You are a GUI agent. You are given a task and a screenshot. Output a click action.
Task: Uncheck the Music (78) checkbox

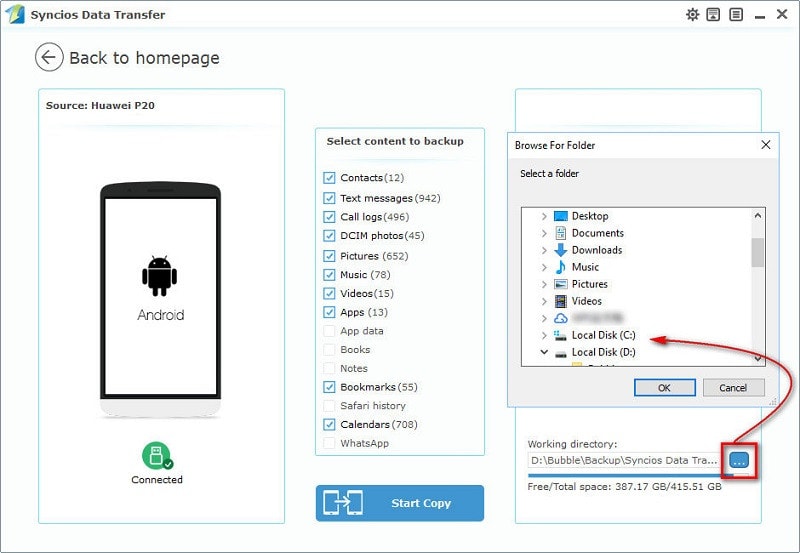click(329, 275)
